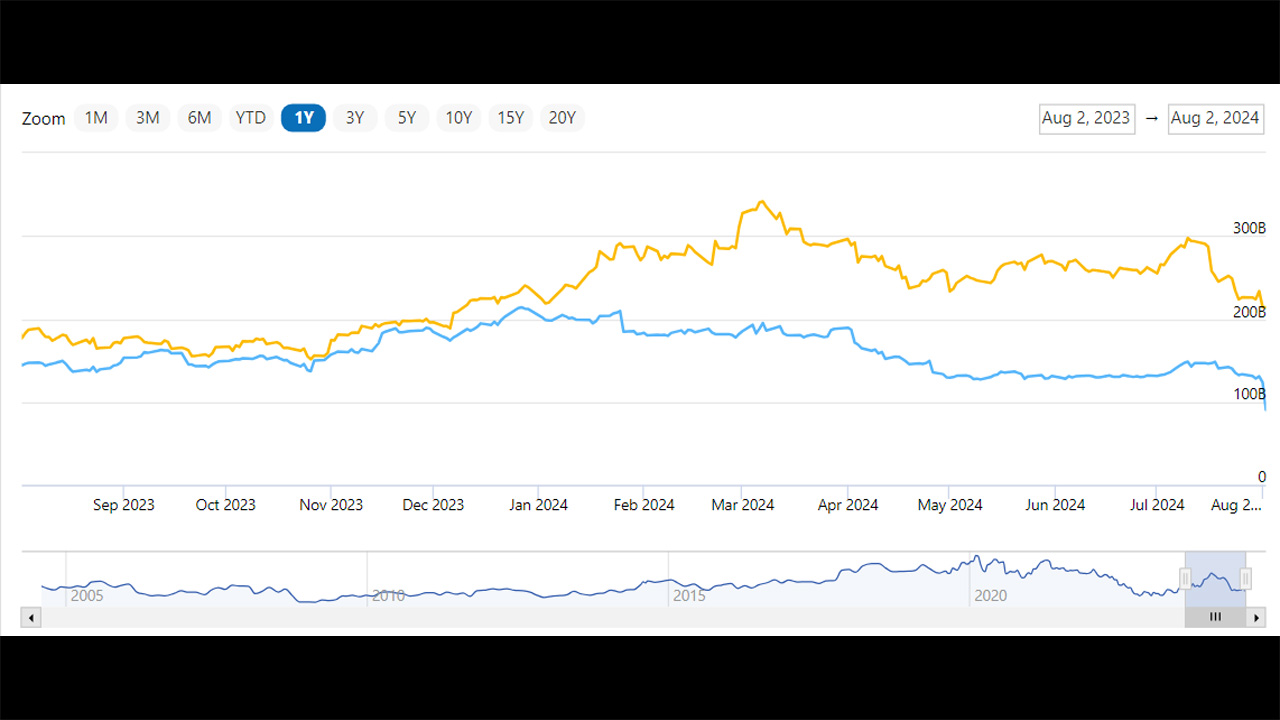Select the 20Y zoom range
This screenshot has height=720, width=1280.
tap(563, 118)
